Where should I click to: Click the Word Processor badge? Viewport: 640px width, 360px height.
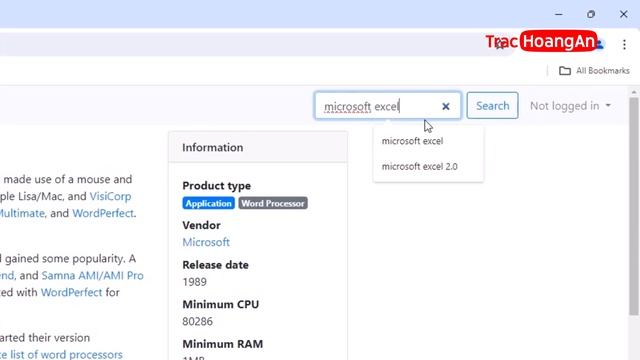[273, 203]
